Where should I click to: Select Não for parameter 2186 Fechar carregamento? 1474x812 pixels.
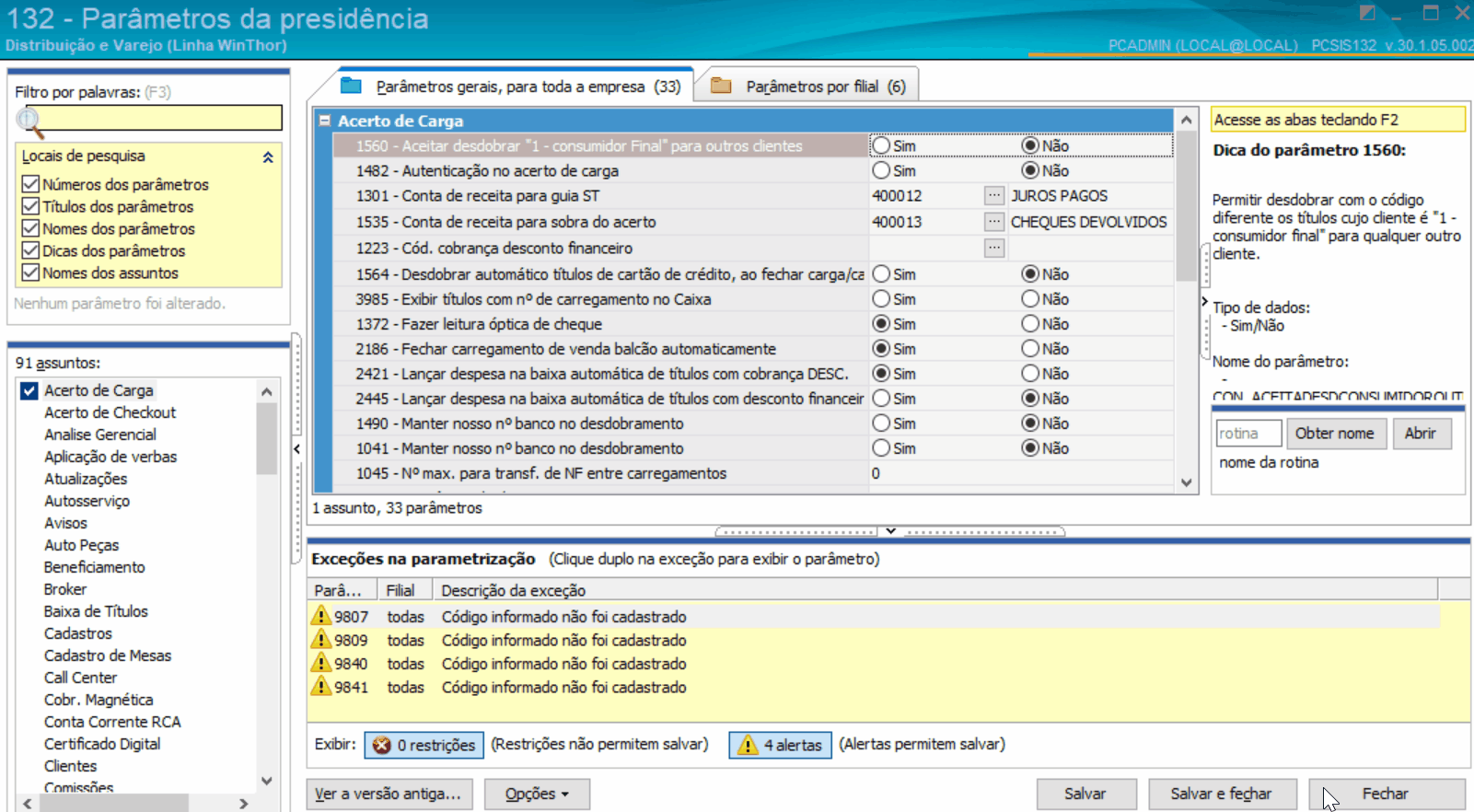click(x=1030, y=349)
